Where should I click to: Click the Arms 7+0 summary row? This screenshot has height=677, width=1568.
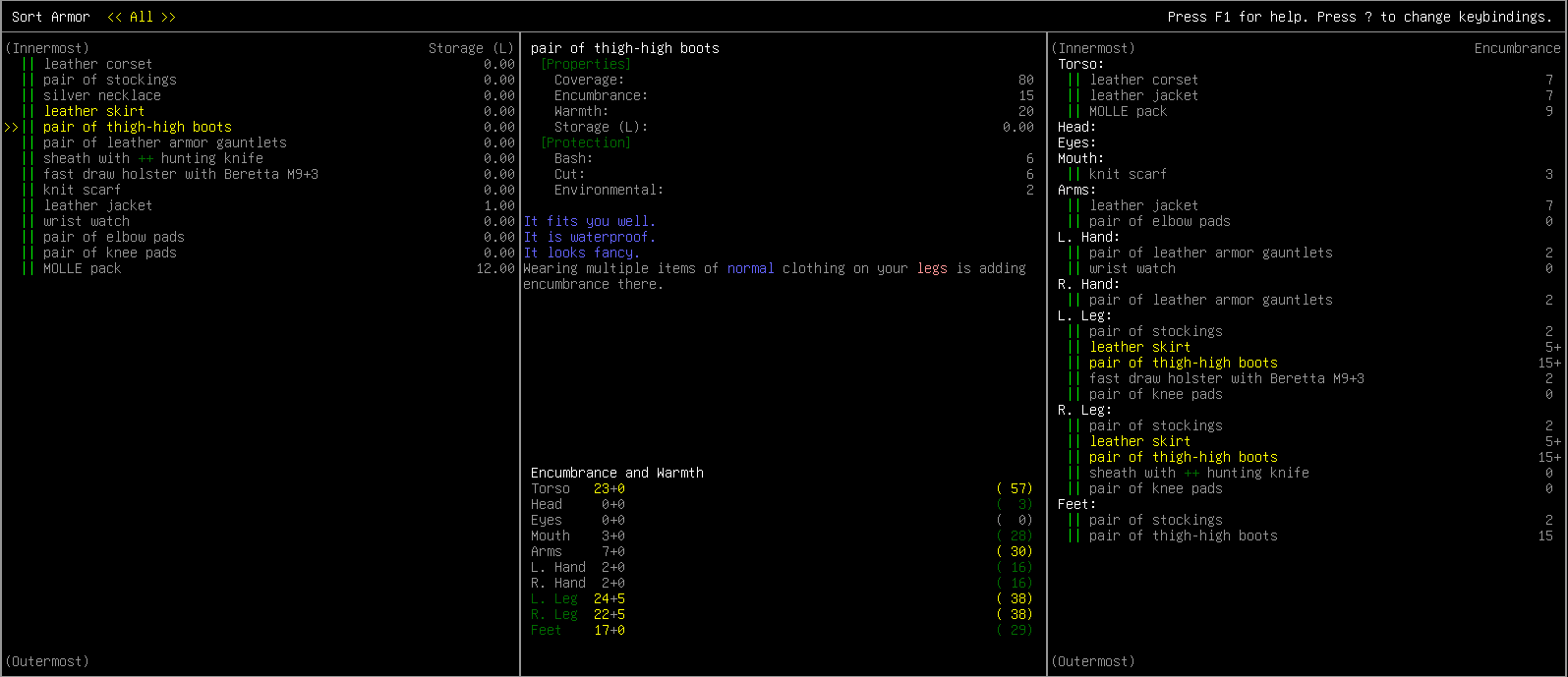click(x=783, y=551)
